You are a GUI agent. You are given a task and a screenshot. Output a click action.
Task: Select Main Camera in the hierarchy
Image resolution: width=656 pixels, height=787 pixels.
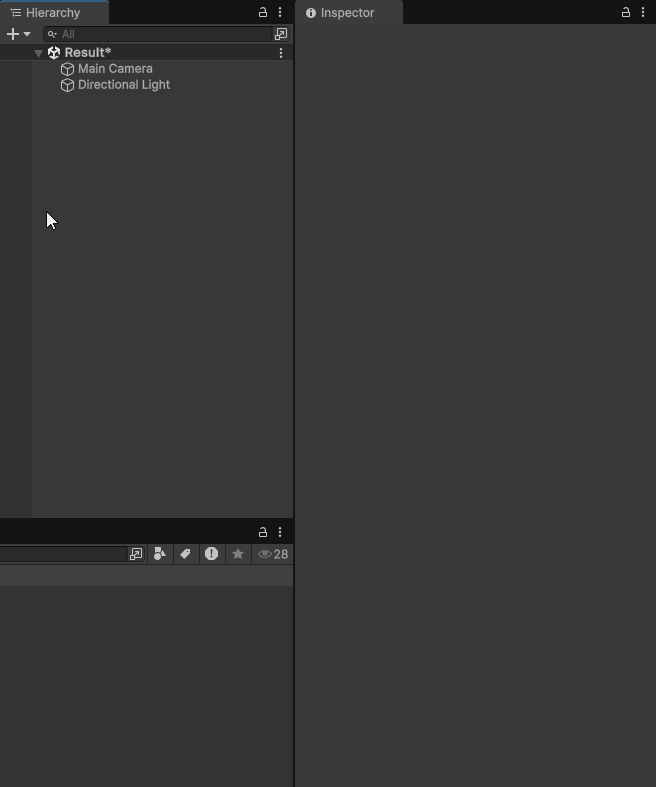tap(115, 69)
